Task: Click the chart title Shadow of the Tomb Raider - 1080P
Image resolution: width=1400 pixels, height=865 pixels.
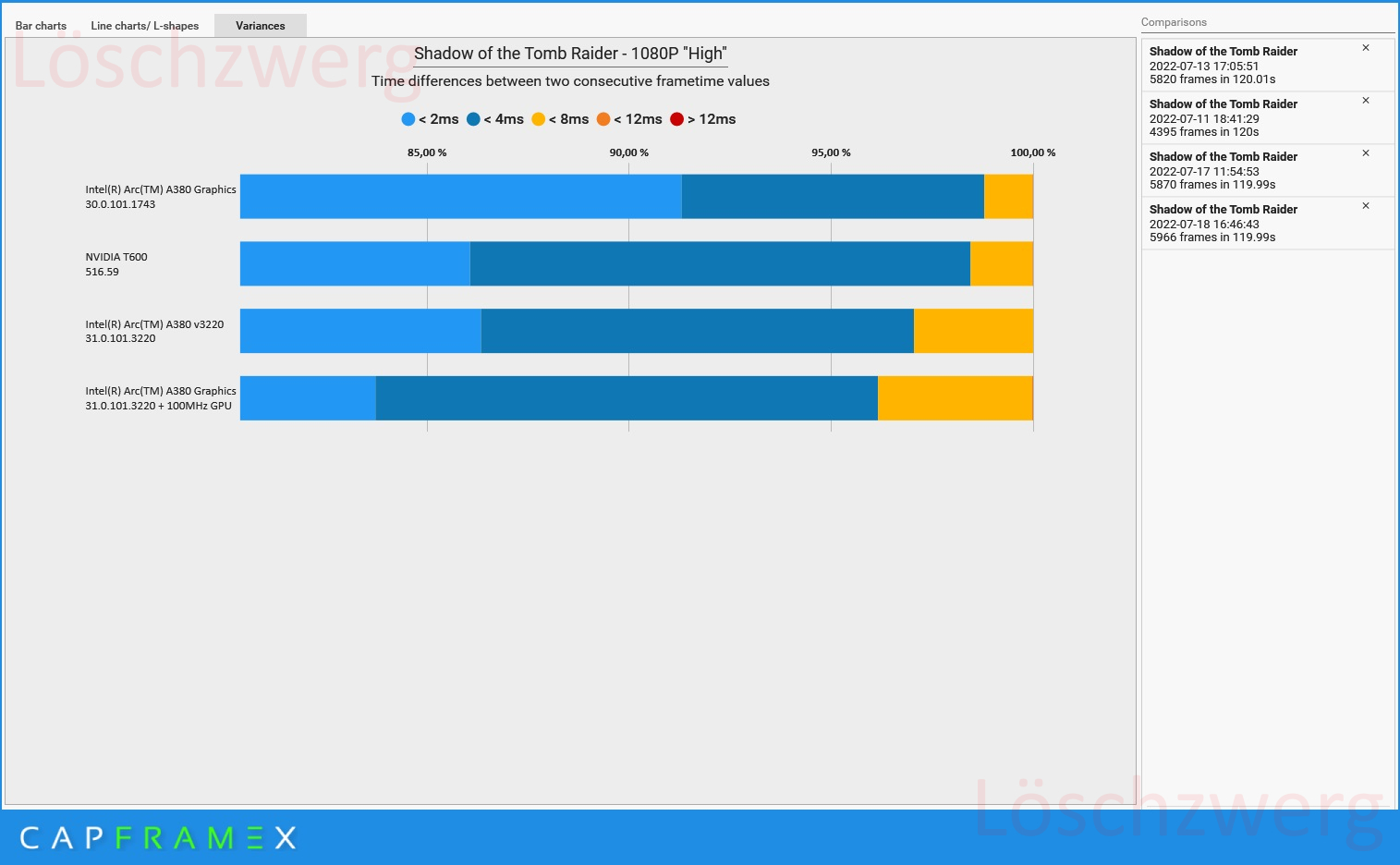Action: (570, 54)
